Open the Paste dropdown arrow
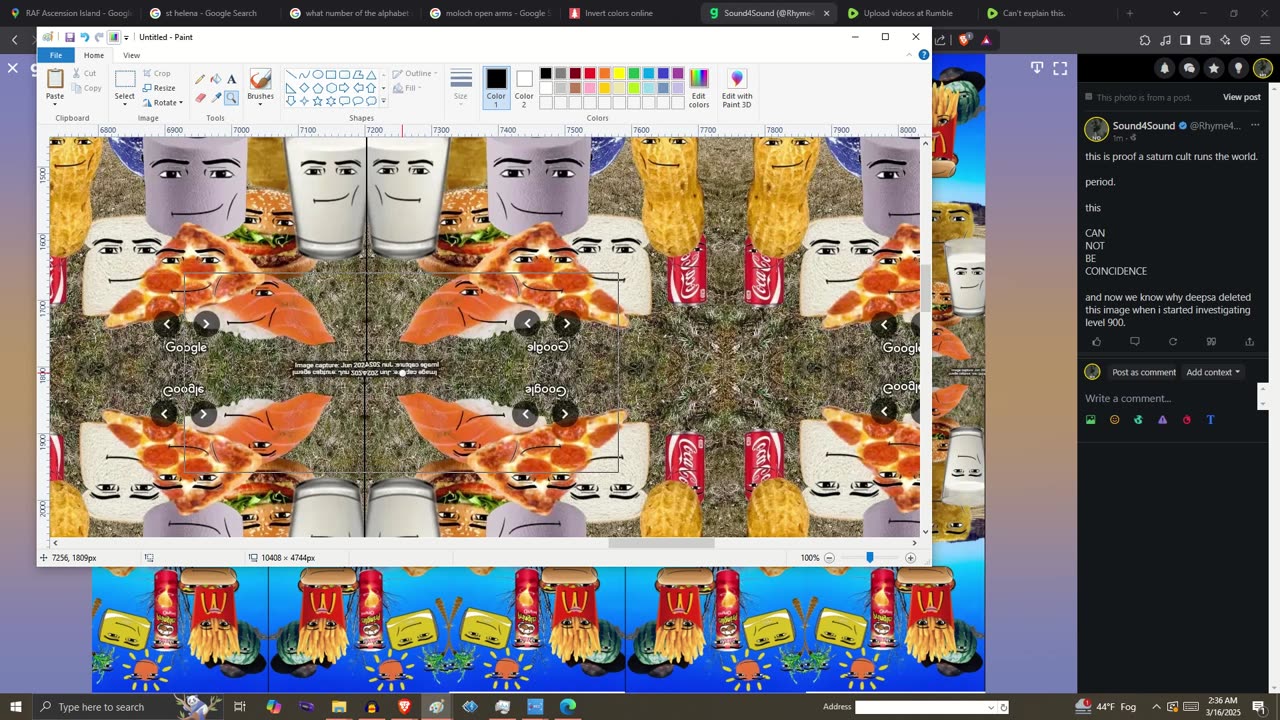 (55, 104)
